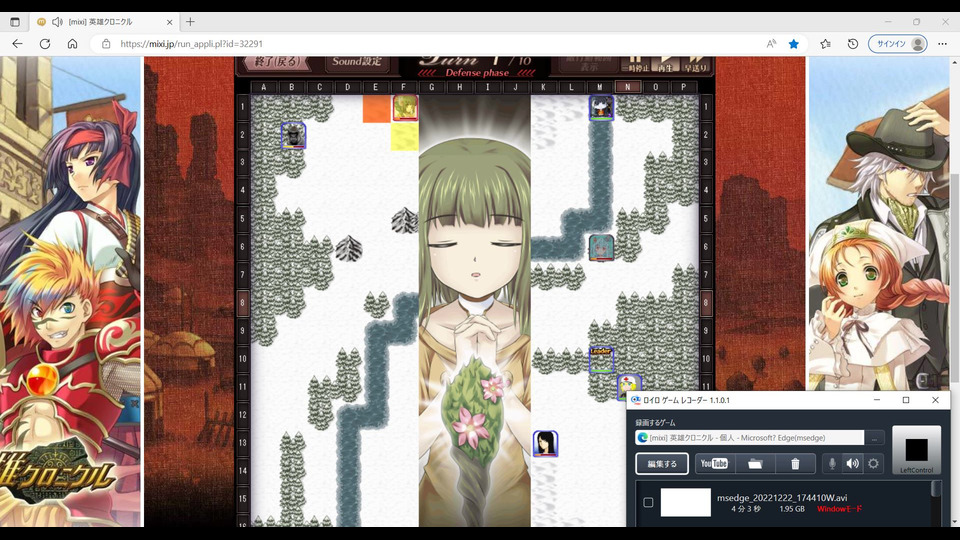The height and width of the screenshot is (540, 960).
Task: Select the teal-haired unit at M6
Action: point(601,248)
